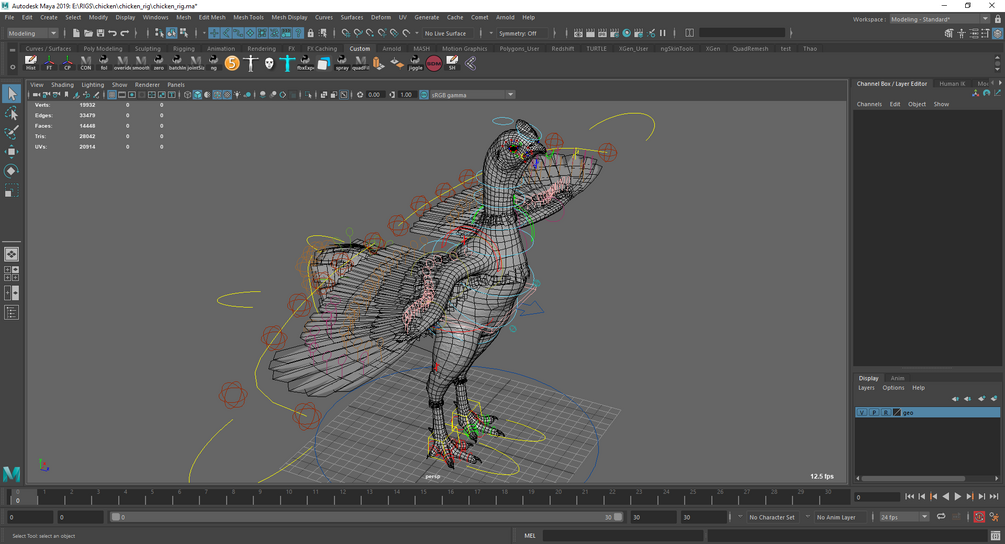Image resolution: width=1005 pixels, height=544 pixels.
Task: Open the Set Keyframe Preferences running figure icon
Action: tap(994, 517)
